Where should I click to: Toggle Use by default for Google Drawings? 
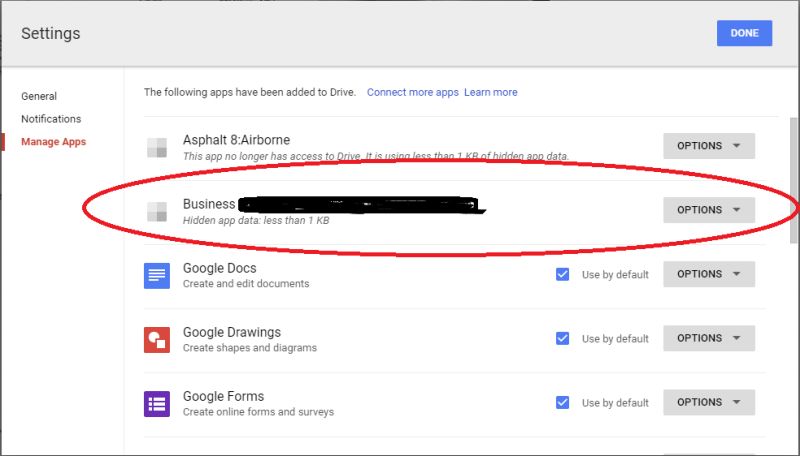(562, 339)
